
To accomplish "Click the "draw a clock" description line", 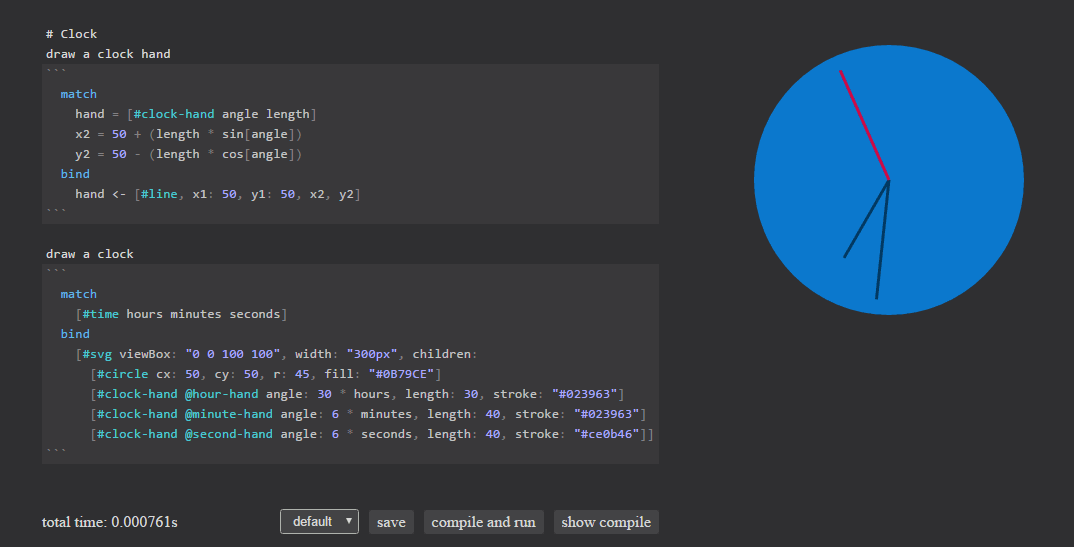I will (x=89, y=254).
